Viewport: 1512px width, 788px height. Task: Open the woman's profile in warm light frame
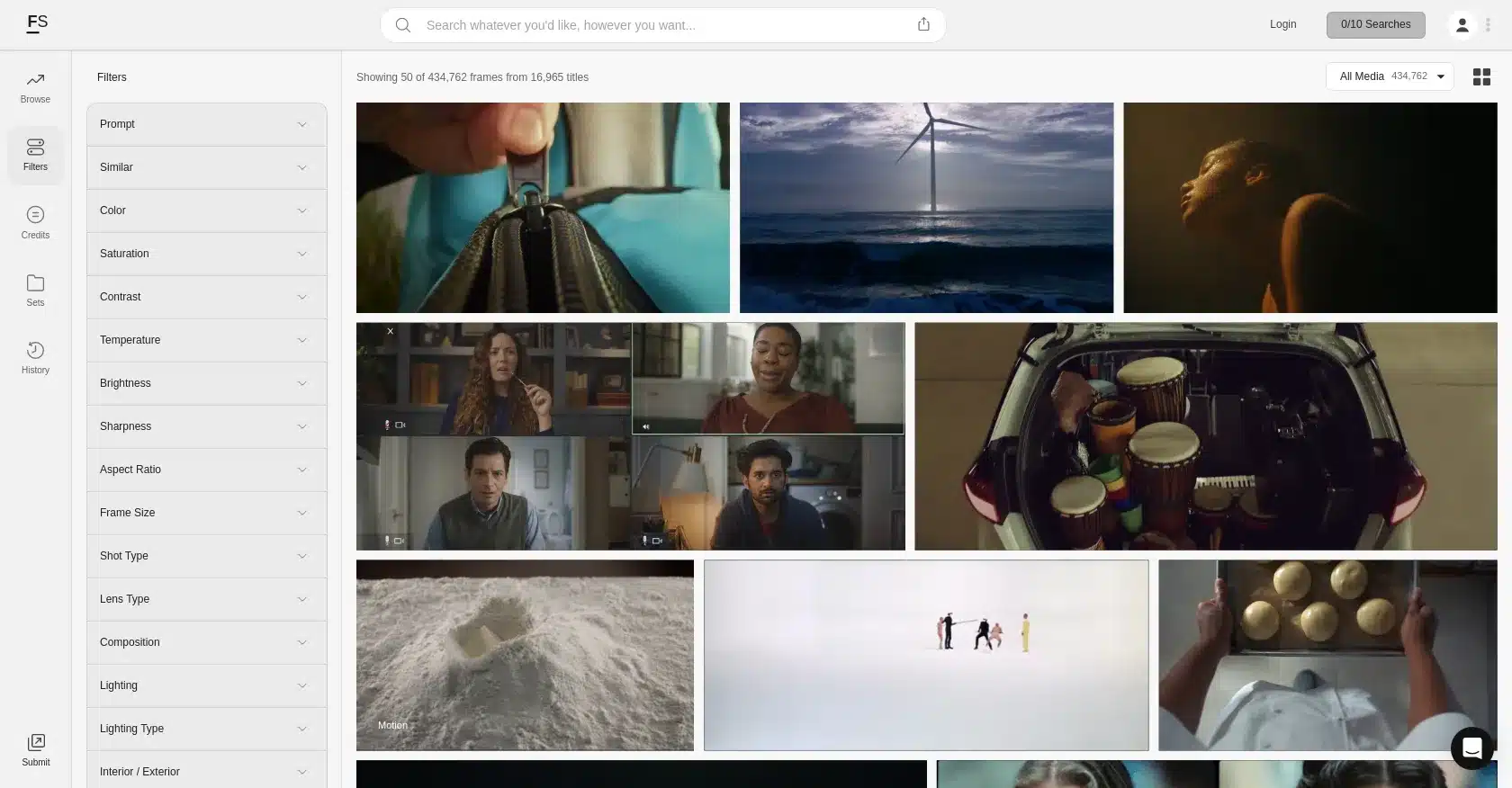click(x=1310, y=208)
